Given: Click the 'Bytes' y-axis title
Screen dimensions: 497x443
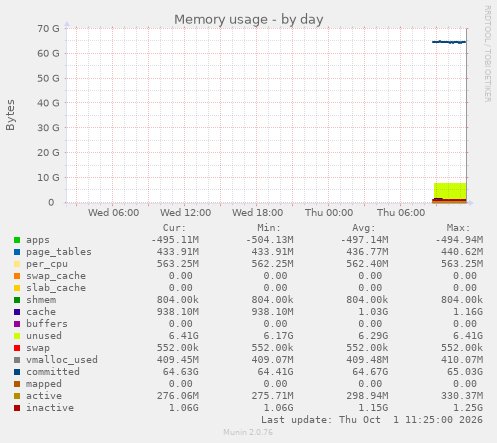Looking at the screenshot, I should coord(10,115).
